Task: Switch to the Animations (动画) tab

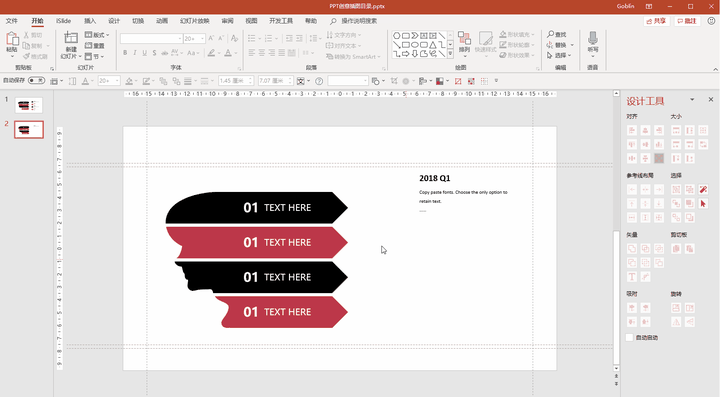Action: [162, 21]
